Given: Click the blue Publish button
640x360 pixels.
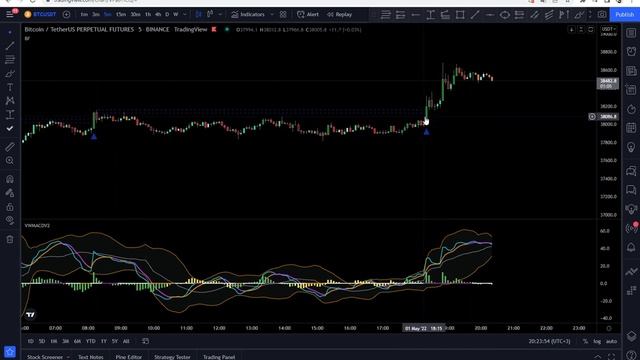Looking at the screenshot, I should pos(624,14).
